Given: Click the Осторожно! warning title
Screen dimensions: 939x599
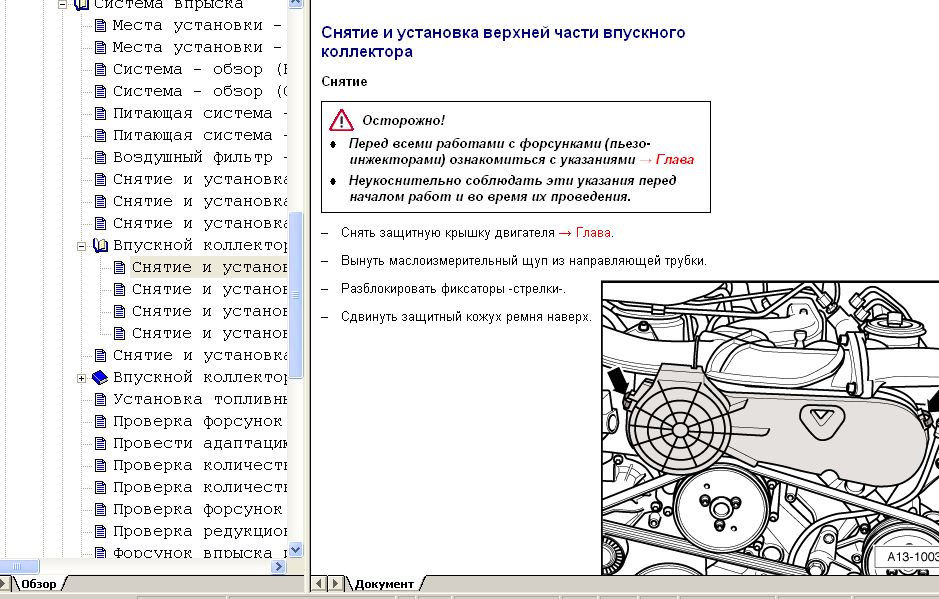Looking at the screenshot, I should [404, 120].
